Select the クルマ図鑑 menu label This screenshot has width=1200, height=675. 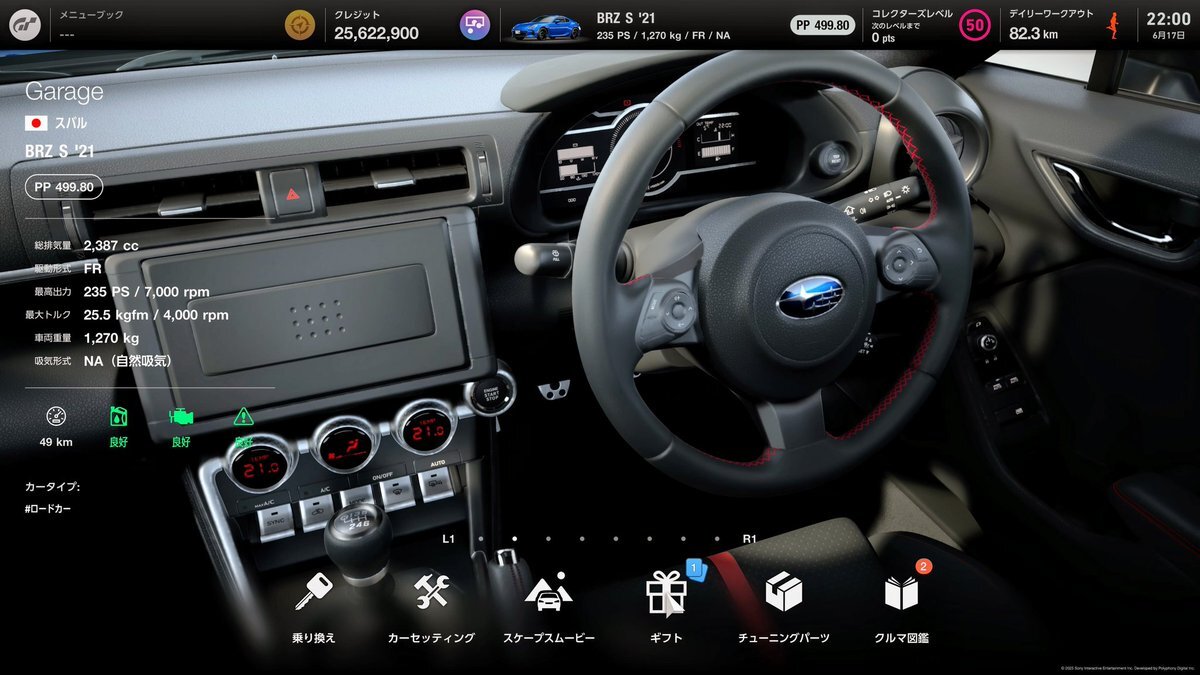pyautogui.click(x=901, y=637)
